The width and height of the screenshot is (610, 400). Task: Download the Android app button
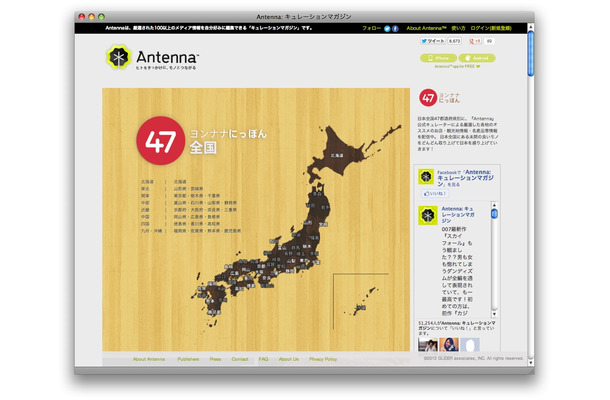tap(477, 58)
